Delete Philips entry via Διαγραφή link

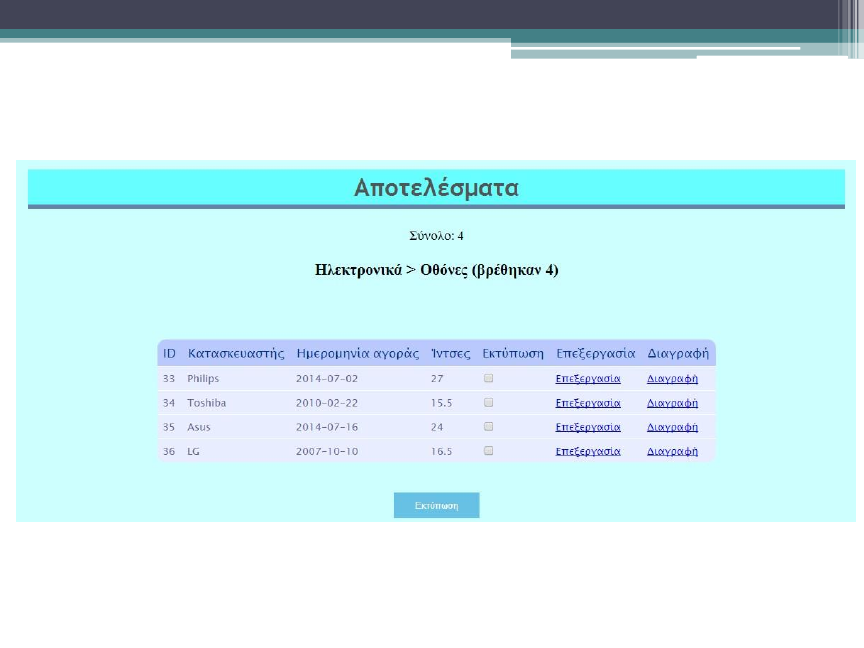[x=672, y=379]
